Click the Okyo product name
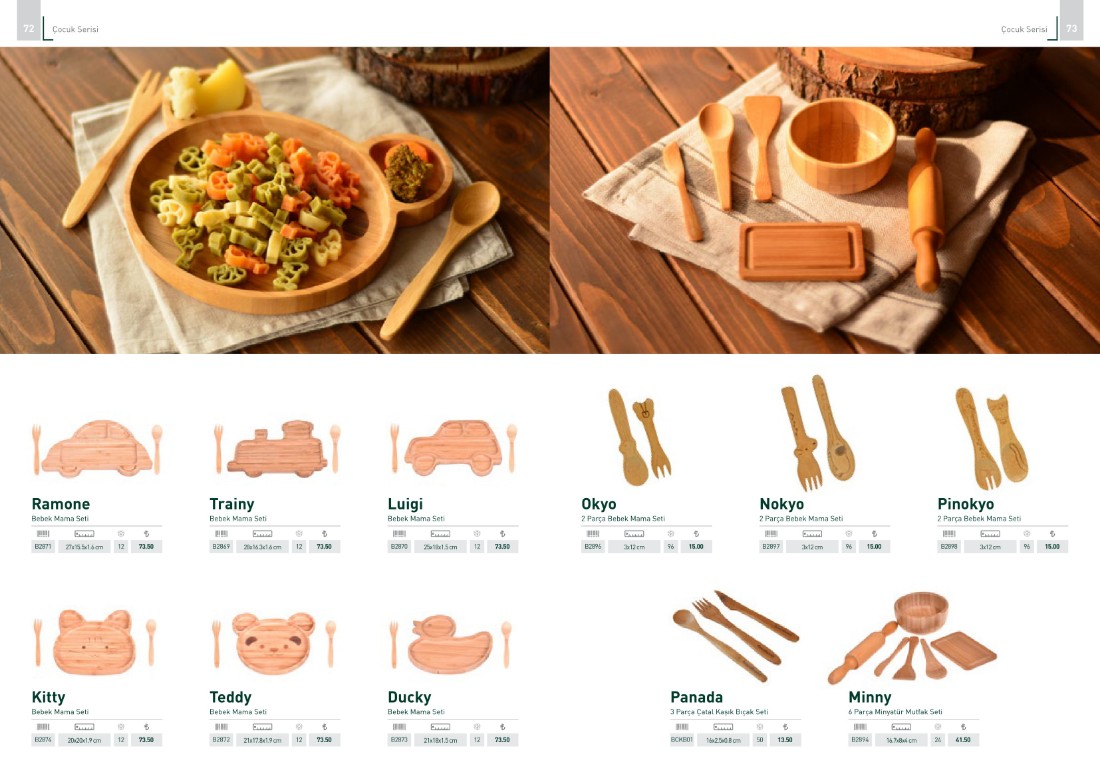This screenshot has height=778, width=1100. (x=598, y=504)
